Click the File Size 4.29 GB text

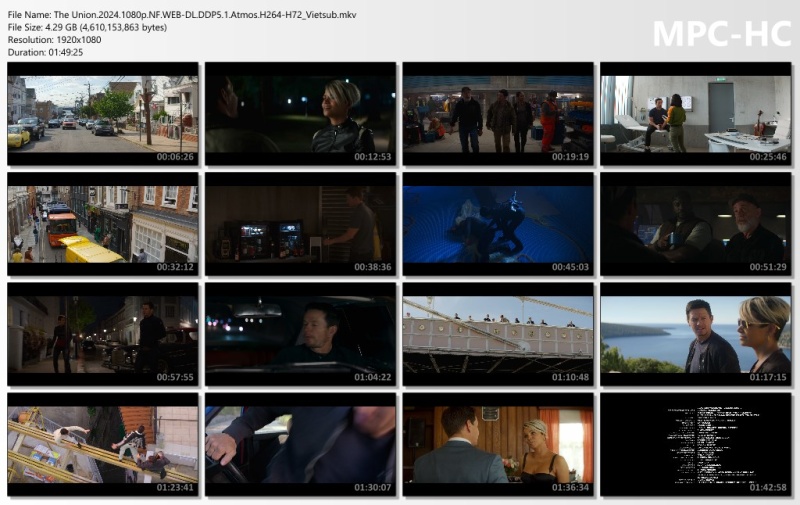87,28
